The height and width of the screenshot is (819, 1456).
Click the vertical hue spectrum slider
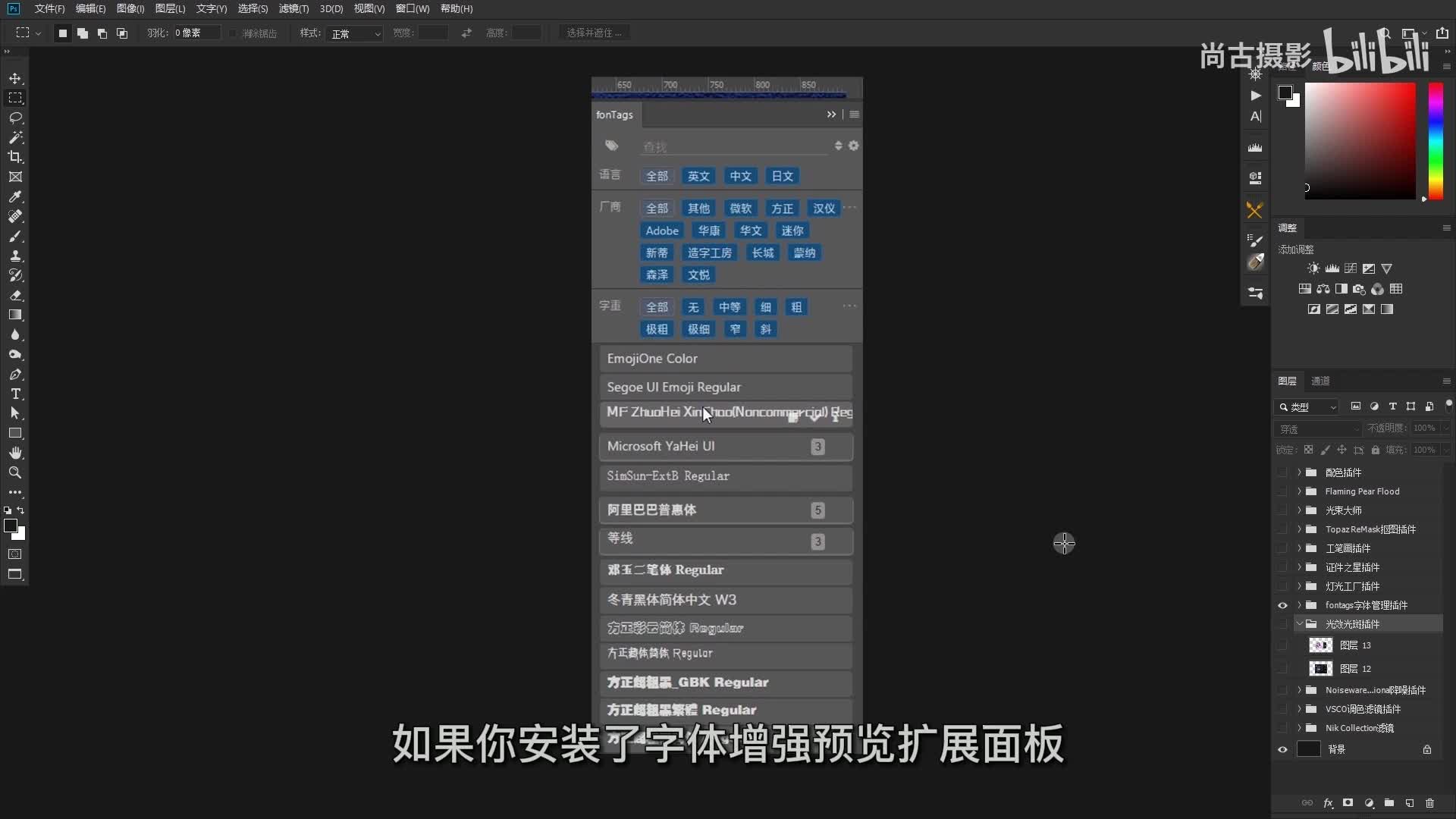tap(1436, 140)
